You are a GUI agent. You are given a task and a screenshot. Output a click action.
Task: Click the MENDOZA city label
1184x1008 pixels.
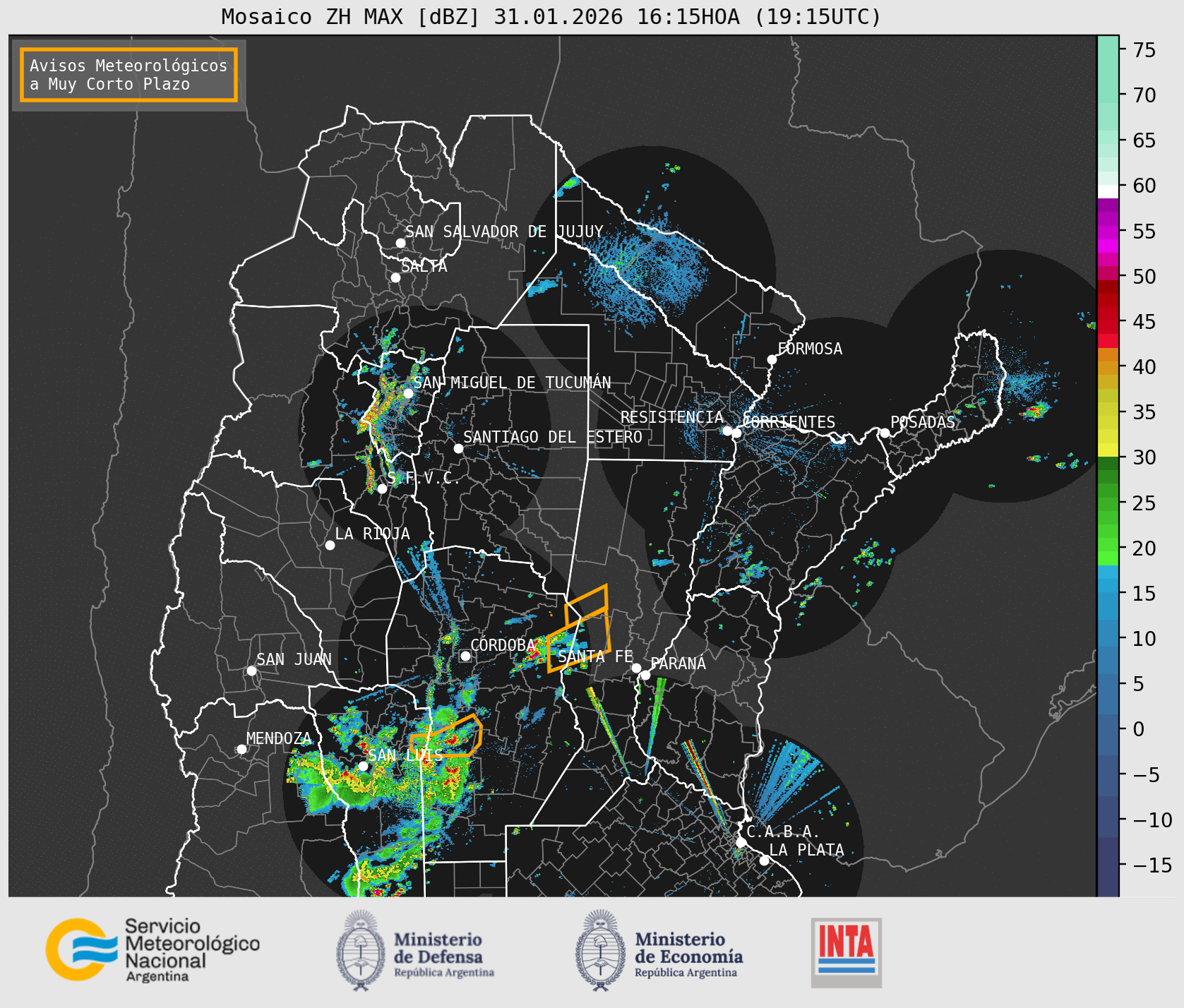tap(279, 738)
